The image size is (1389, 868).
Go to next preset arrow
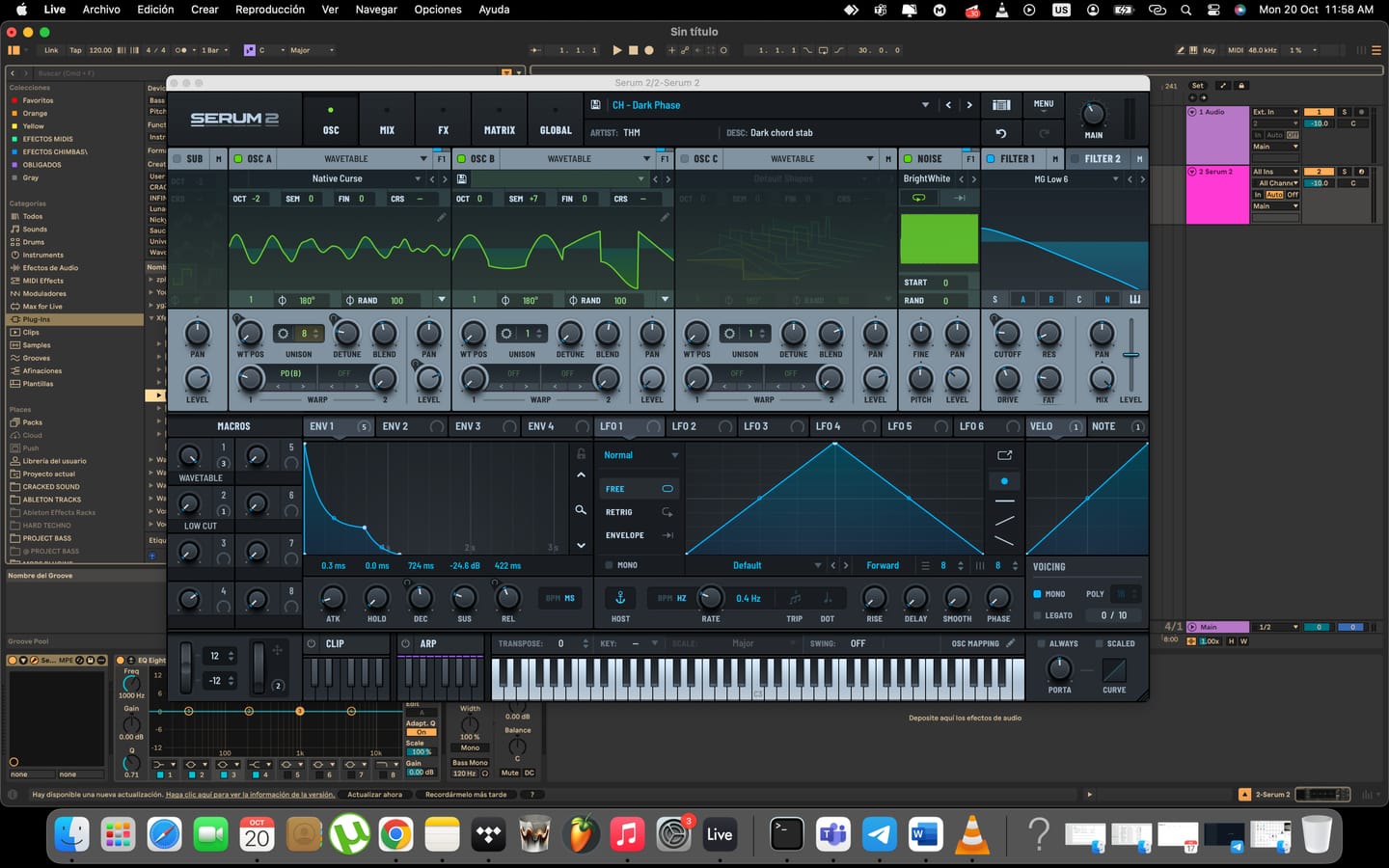click(x=969, y=105)
